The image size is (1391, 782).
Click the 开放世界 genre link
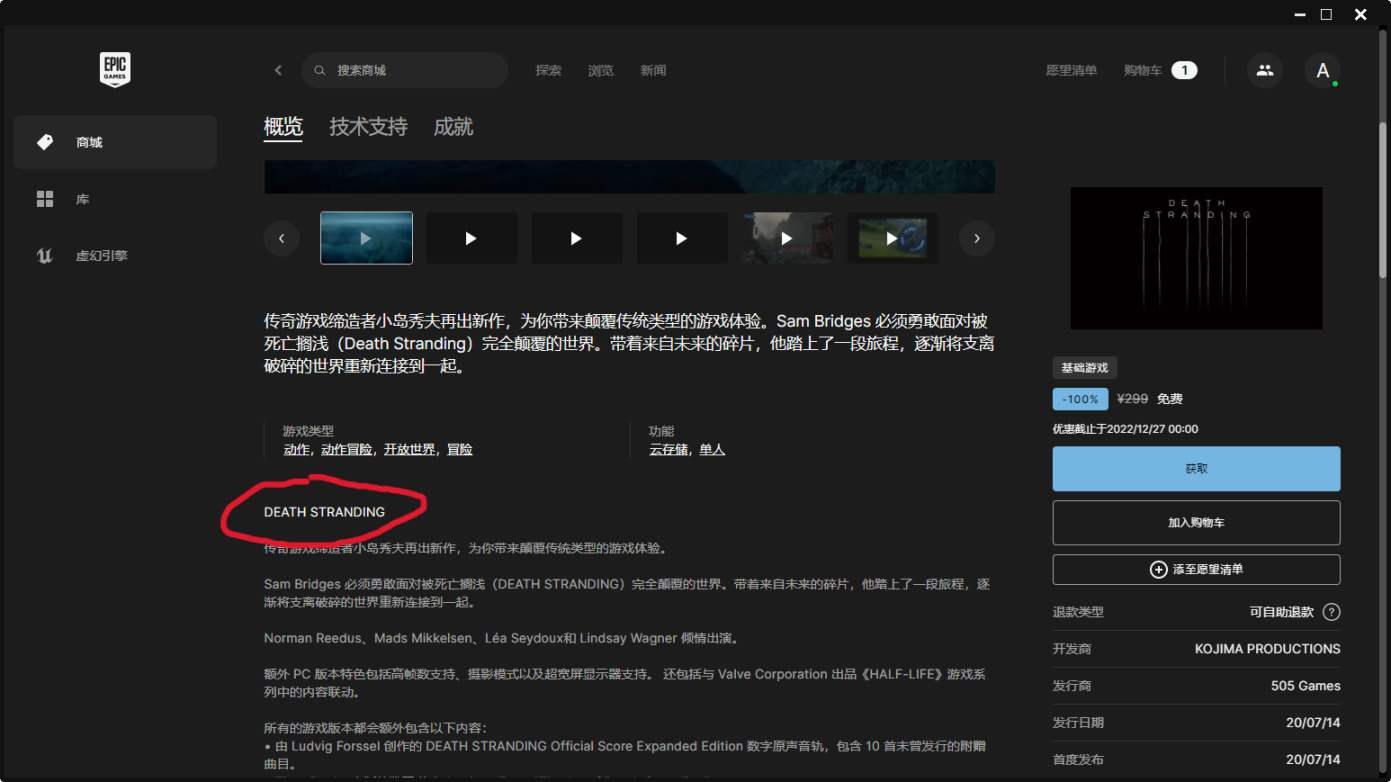tap(410, 450)
